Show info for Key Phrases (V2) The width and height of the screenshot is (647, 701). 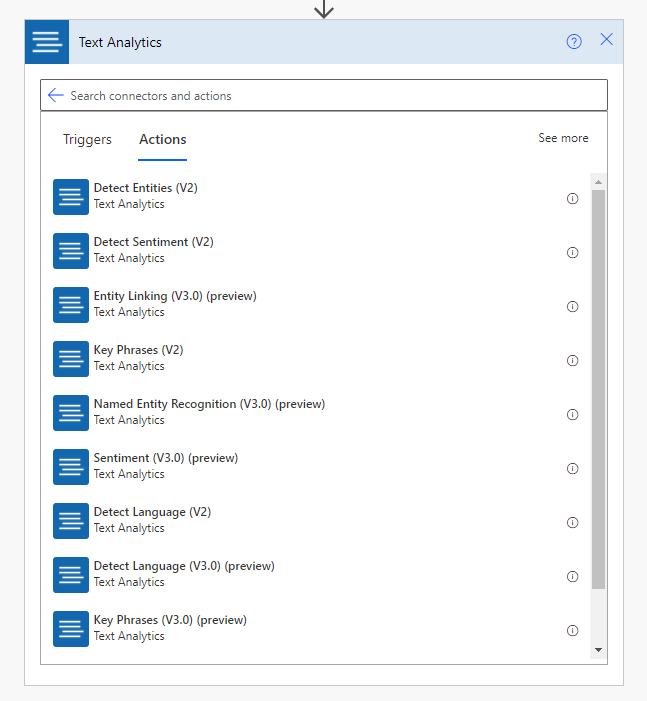pos(572,361)
